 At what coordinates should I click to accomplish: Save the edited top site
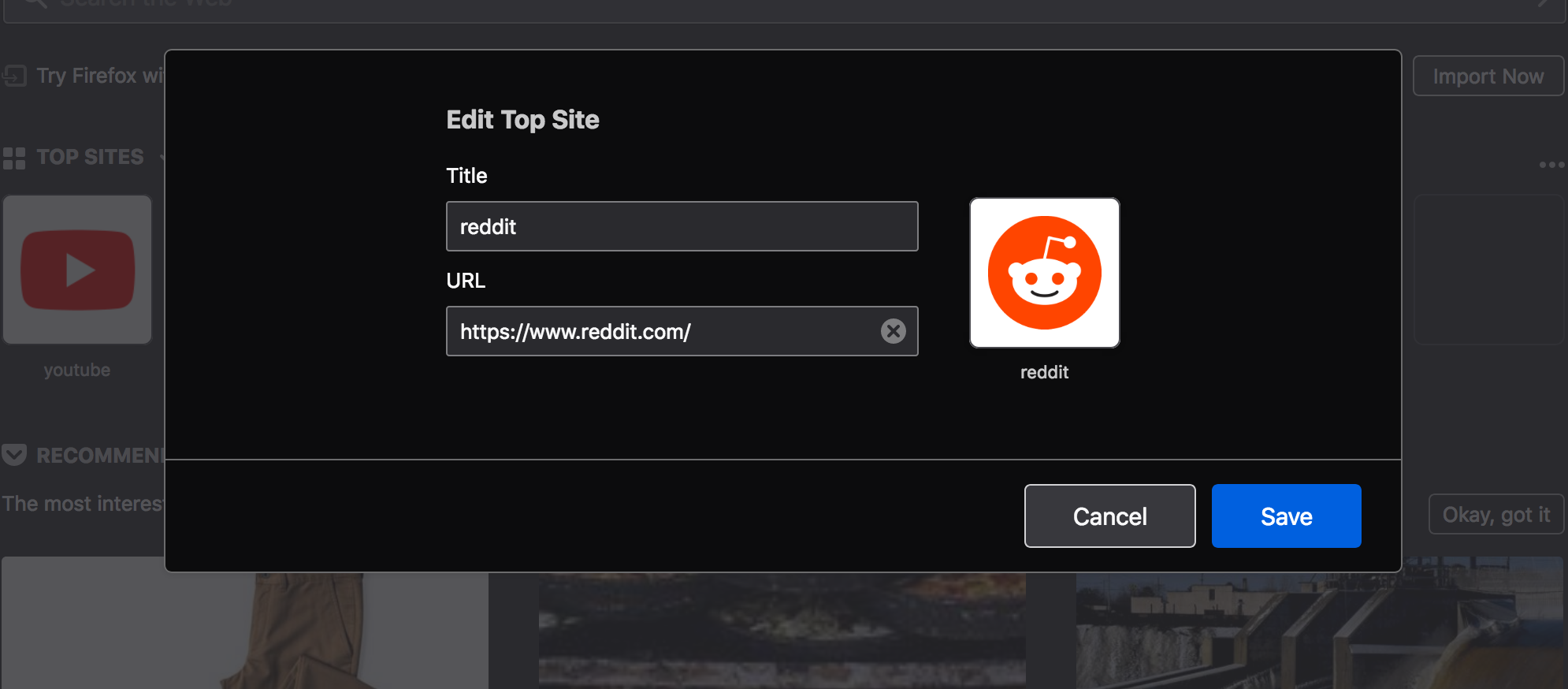1286,516
